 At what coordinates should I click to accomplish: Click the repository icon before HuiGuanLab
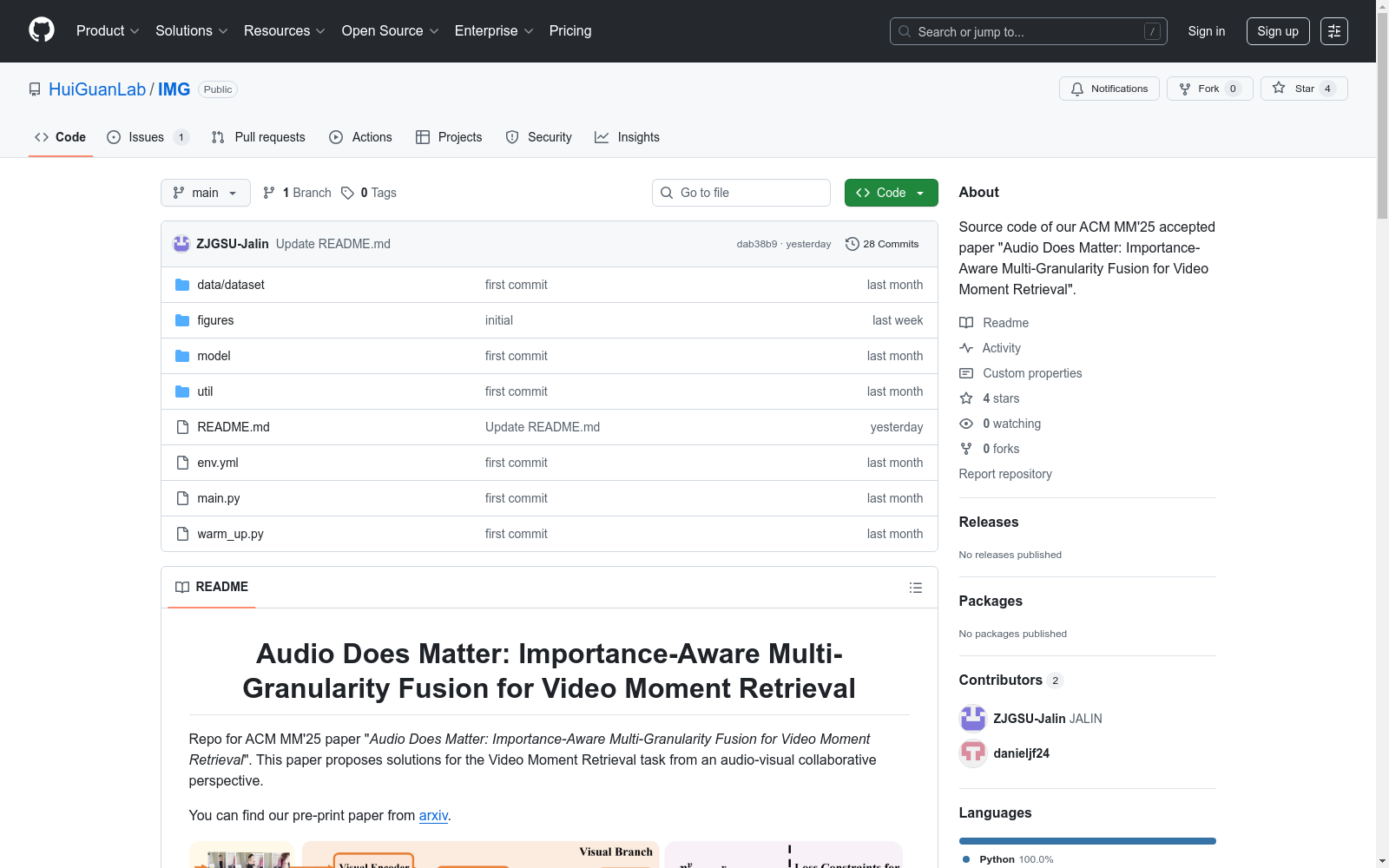click(x=35, y=89)
